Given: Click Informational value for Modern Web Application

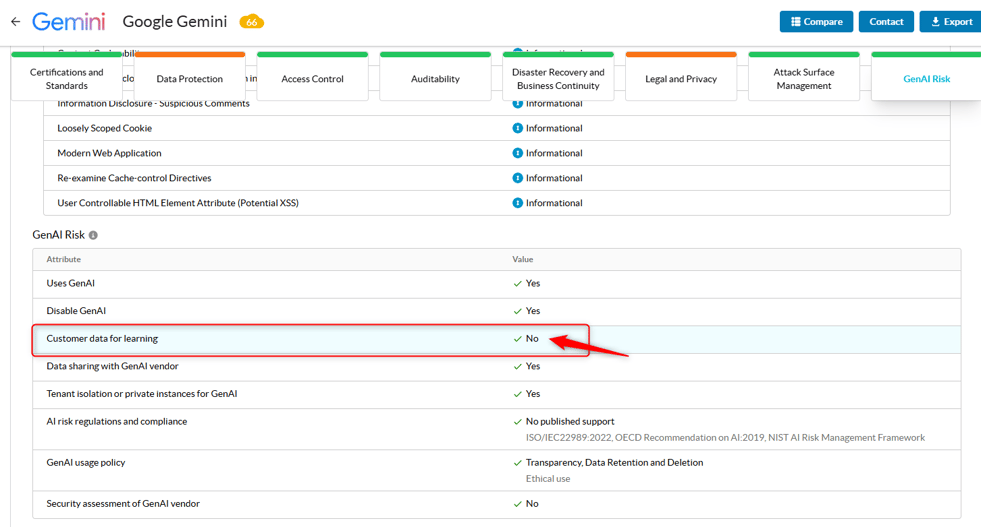Looking at the screenshot, I should [x=554, y=153].
